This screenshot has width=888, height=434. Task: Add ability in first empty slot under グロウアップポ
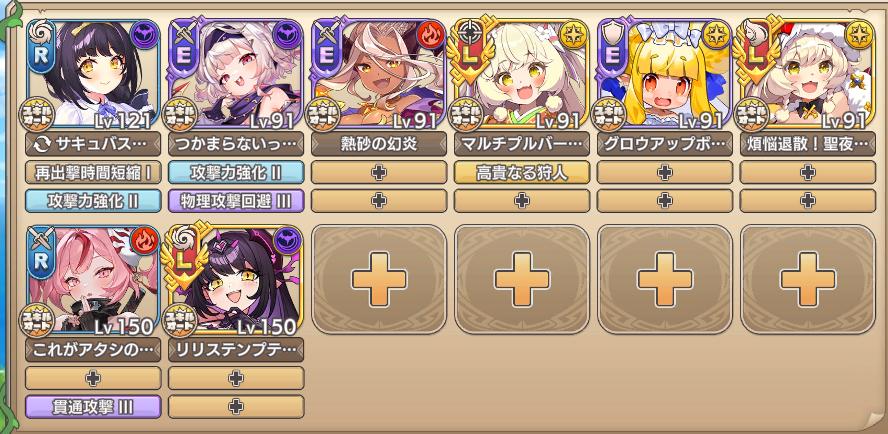pyautogui.click(x=664, y=172)
